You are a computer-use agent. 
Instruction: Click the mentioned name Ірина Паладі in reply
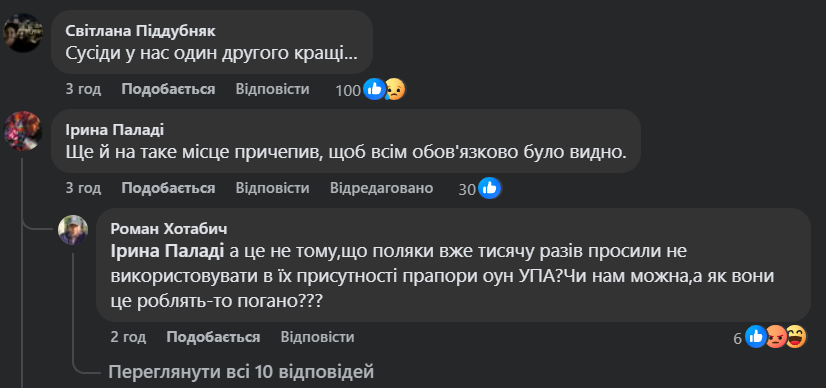tap(168, 251)
